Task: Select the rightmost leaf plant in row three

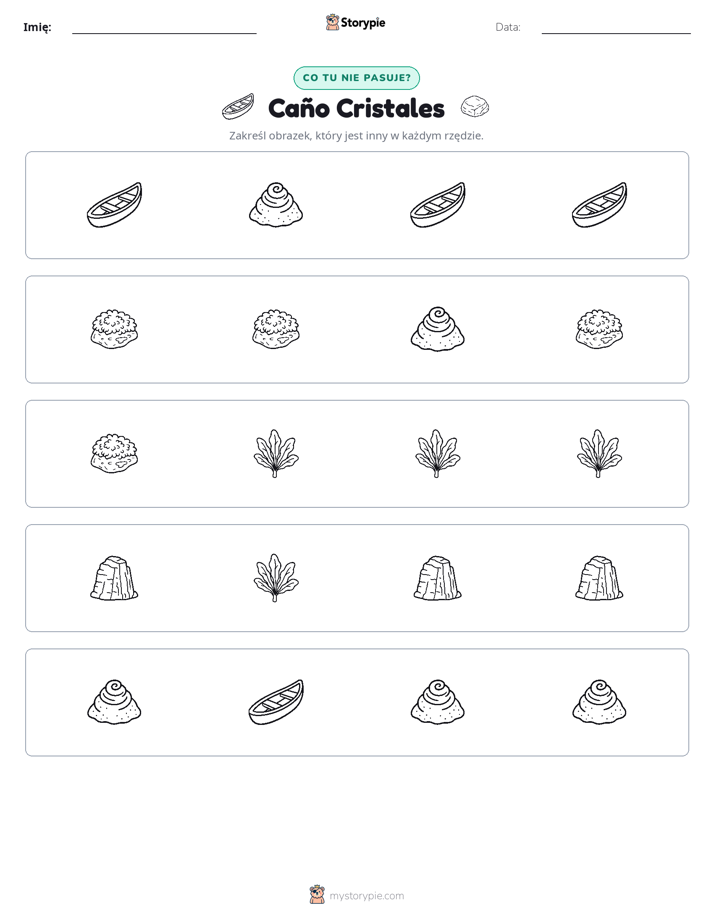Action: tap(599, 453)
